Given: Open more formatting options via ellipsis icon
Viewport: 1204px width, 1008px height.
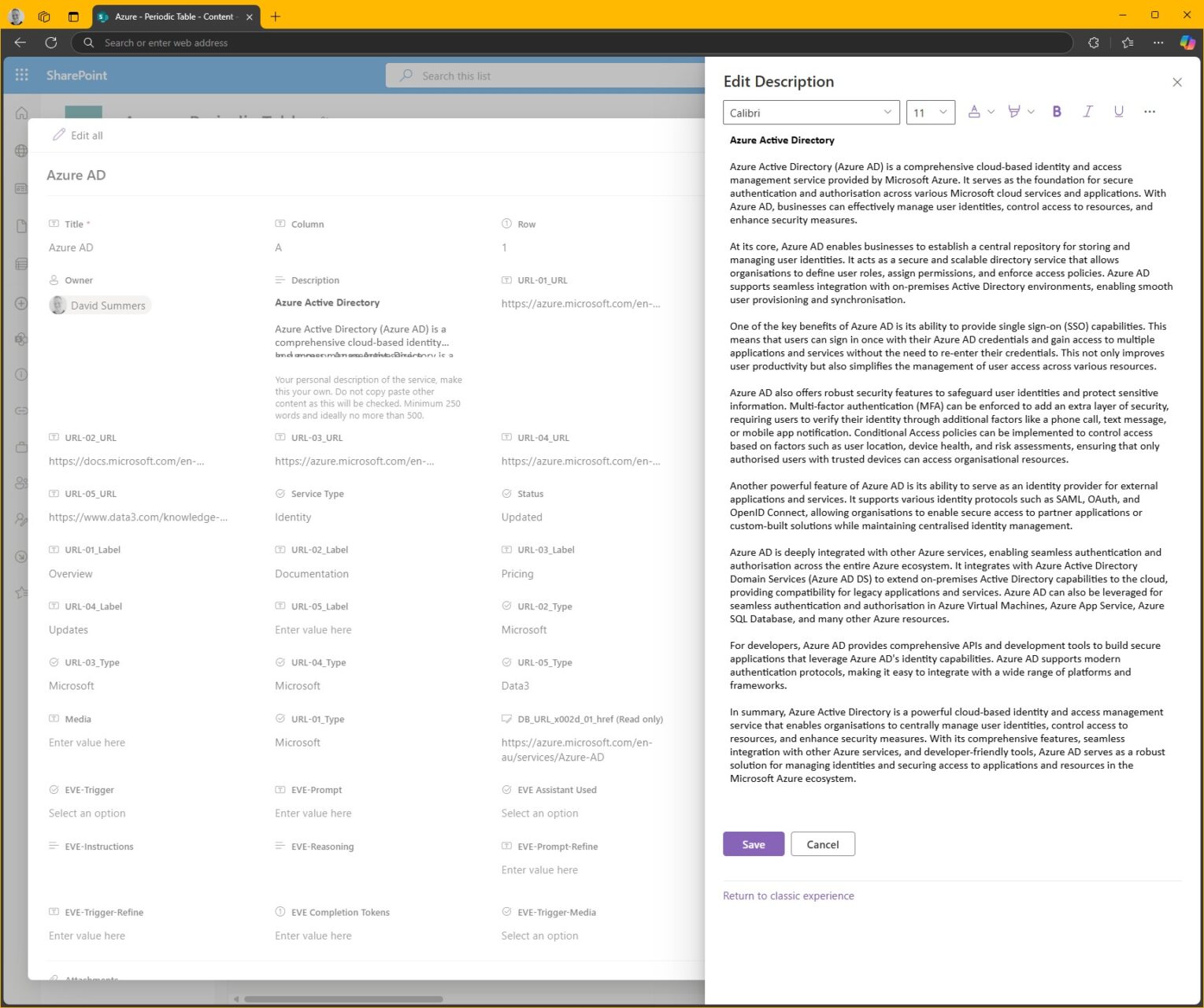Looking at the screenshot, I should coord(1149,112).
